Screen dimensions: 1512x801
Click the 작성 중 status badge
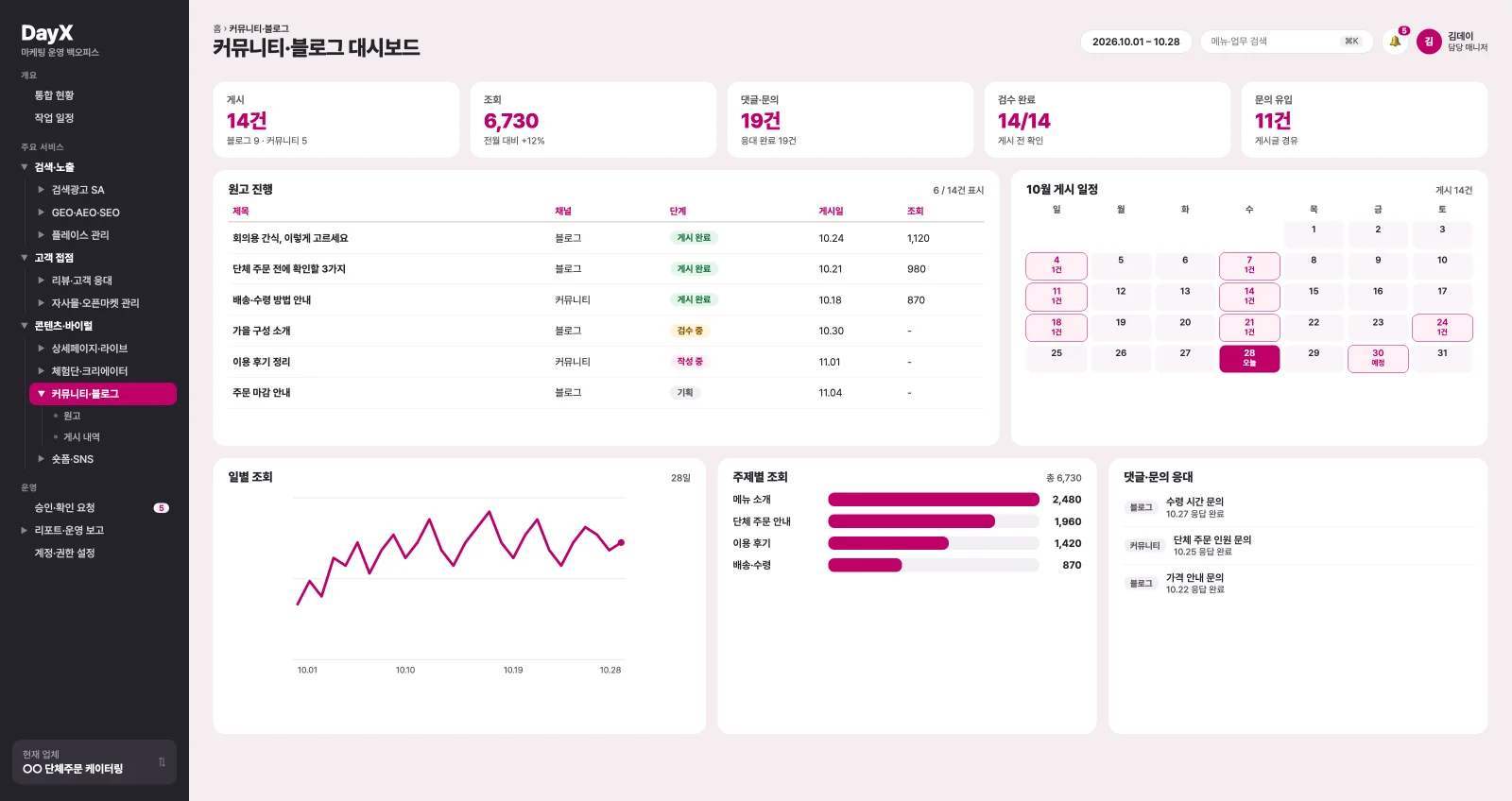point(690,362)
